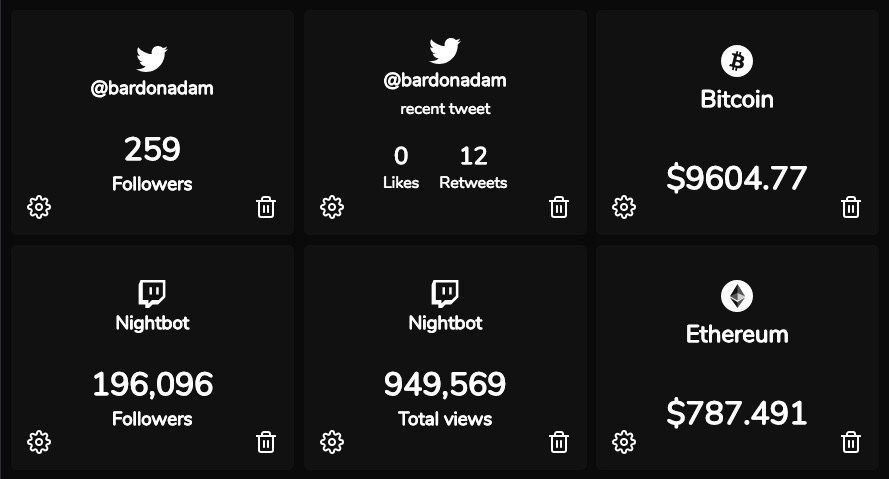Open settings for the Twitter followers widget
The width and height of the screenshot is (889, 479).
click(x=39, y=207)
